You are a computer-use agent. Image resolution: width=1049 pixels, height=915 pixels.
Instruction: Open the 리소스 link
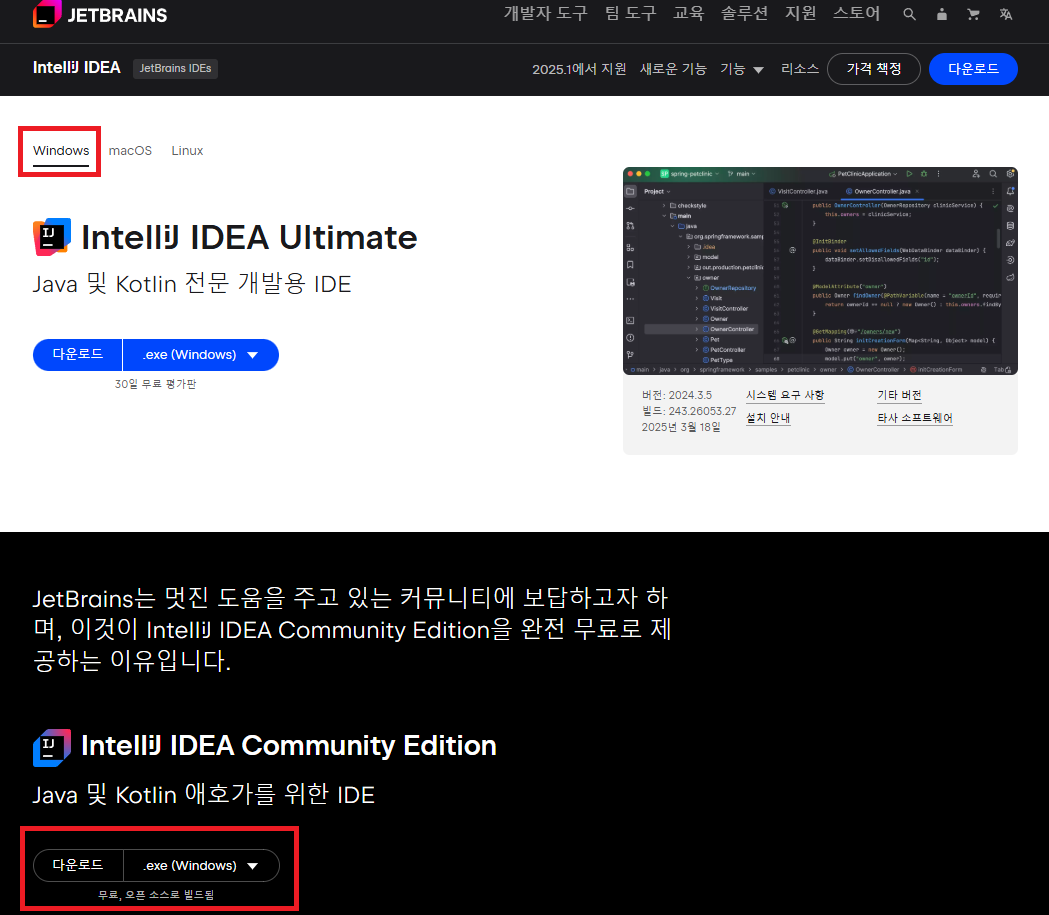799,69
